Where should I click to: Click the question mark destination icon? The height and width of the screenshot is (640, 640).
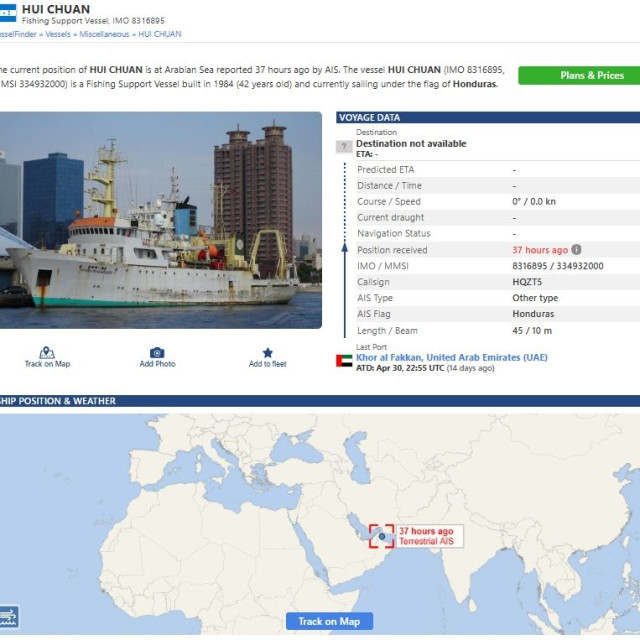pos(344,146)
